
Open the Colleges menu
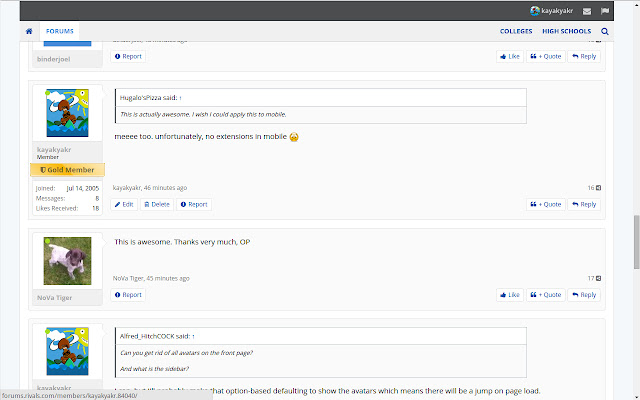pyautogui.click(x=516, y=31)
